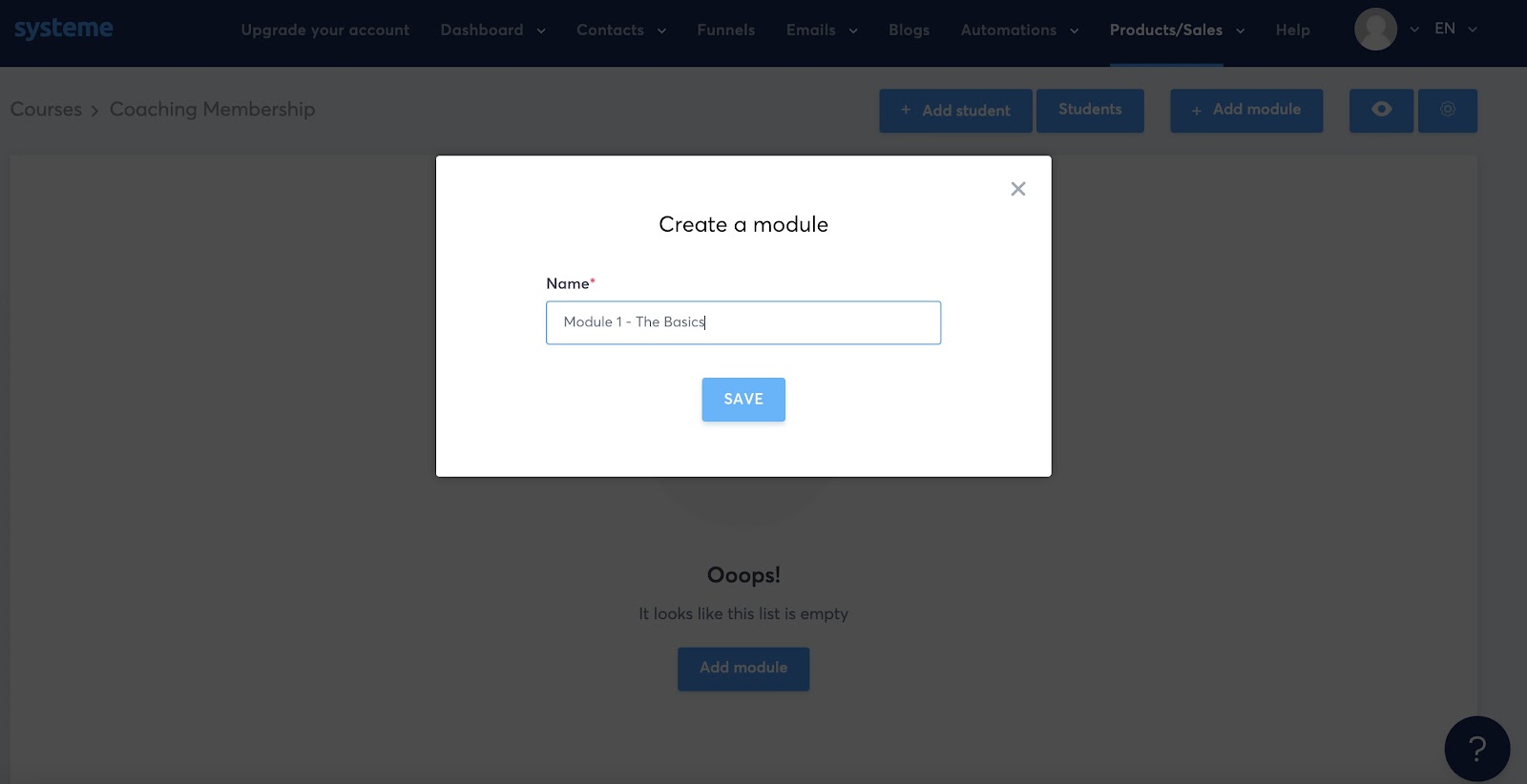
Task: Close the Create a module dialog
Action: pyautogui.click(x=1018, y=189)
